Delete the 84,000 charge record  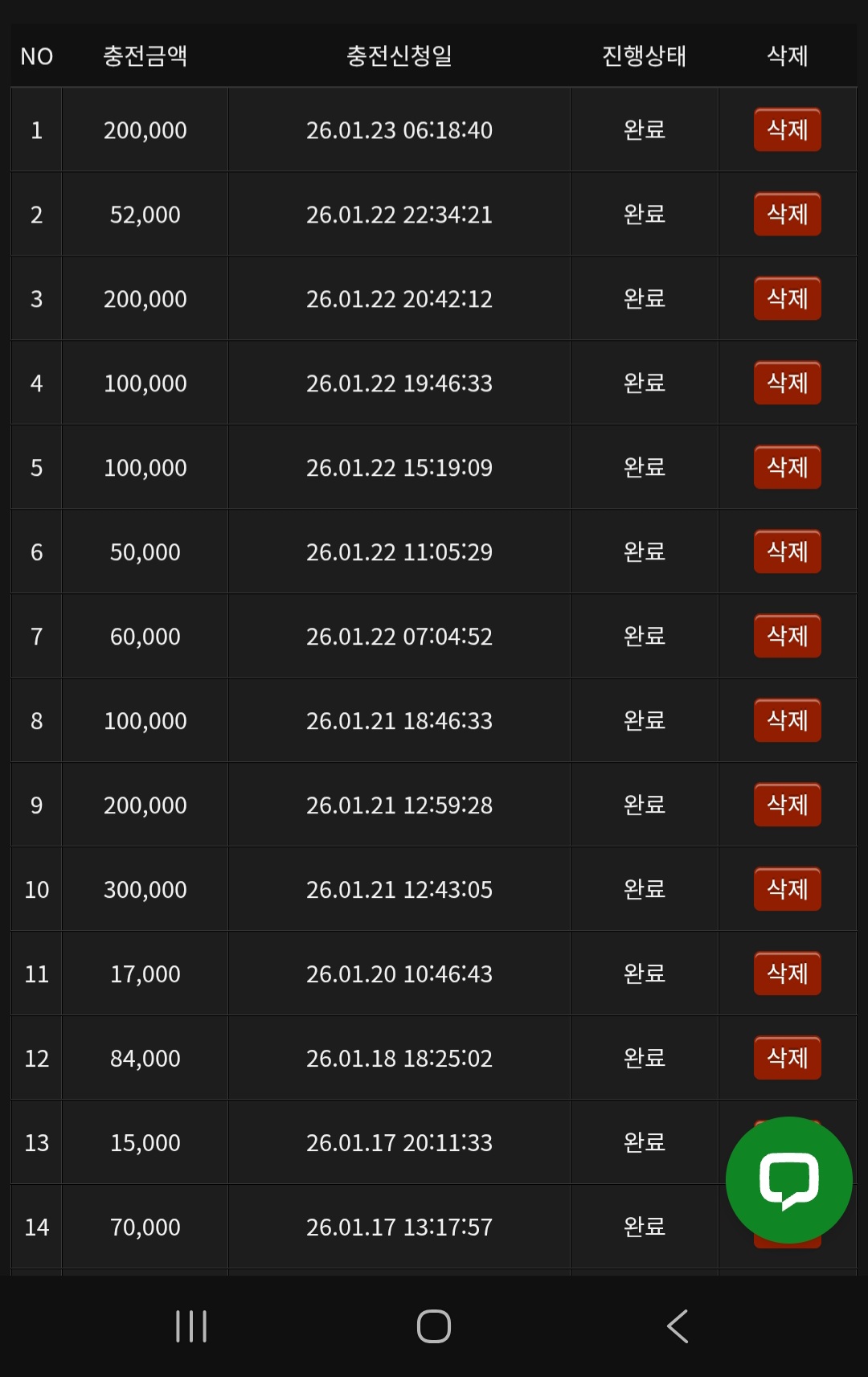pos(787,1058)
